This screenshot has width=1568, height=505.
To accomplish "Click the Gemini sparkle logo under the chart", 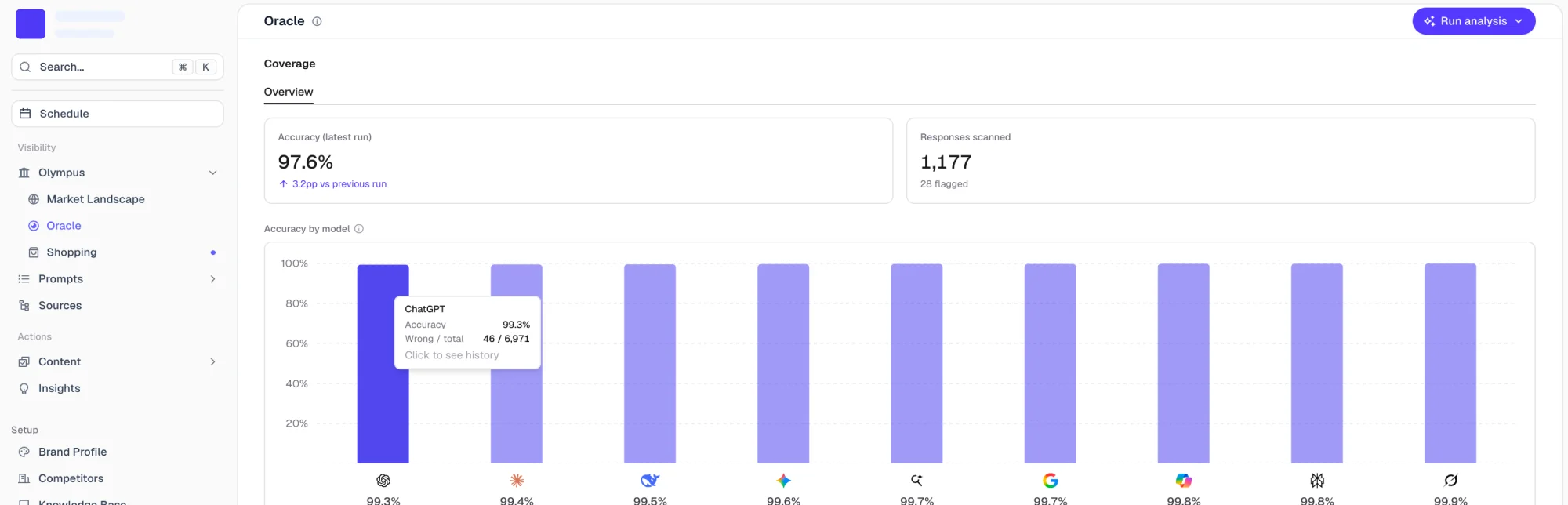I will click(783, 481).
